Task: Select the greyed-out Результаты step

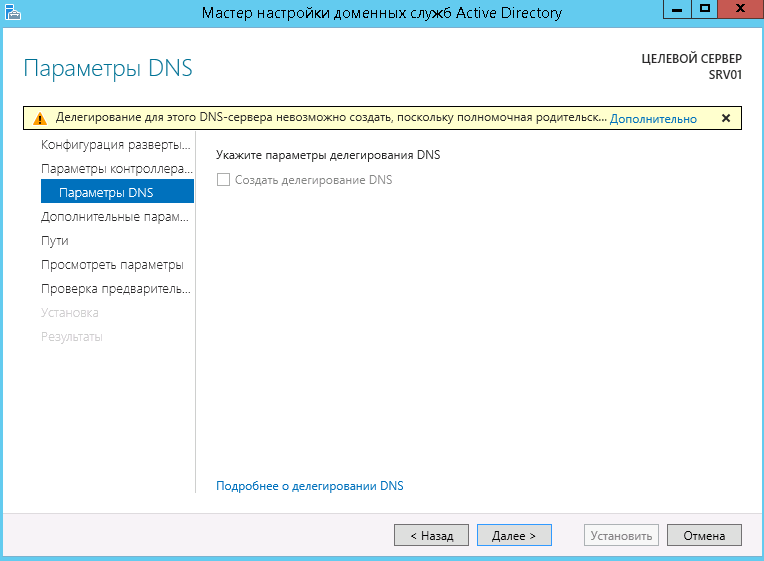Action: click(72, 337)
